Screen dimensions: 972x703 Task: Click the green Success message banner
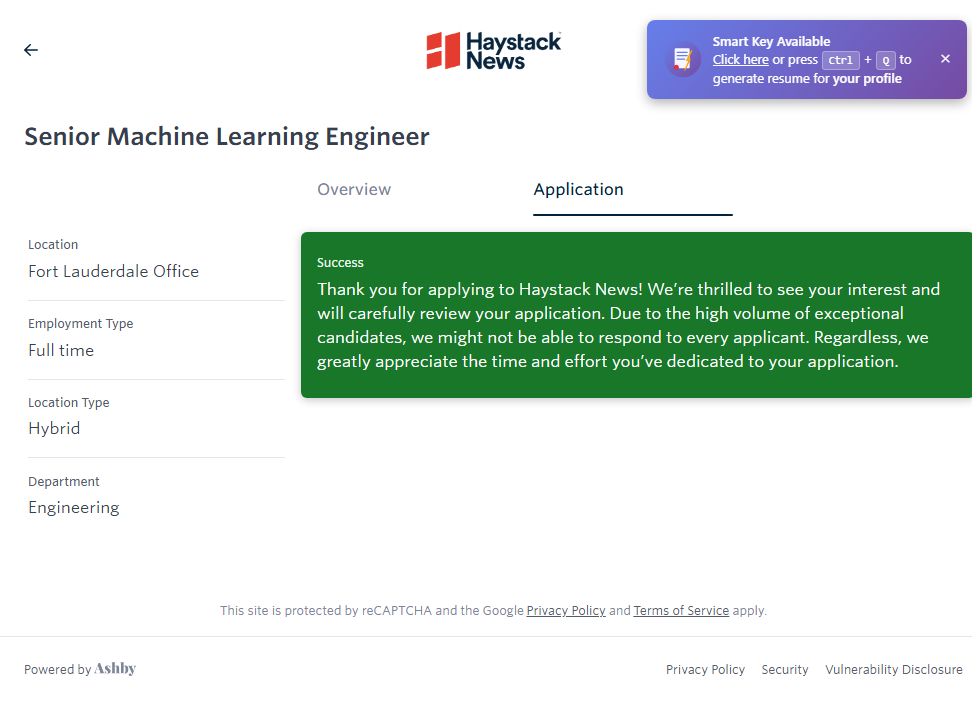coord(635,315)
